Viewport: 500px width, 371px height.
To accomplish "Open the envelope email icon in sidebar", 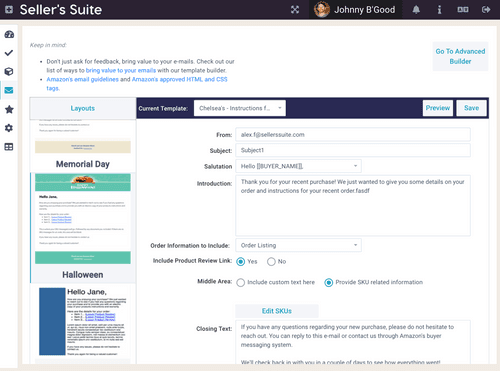I will pyautogui.click(x=9, y=90).
